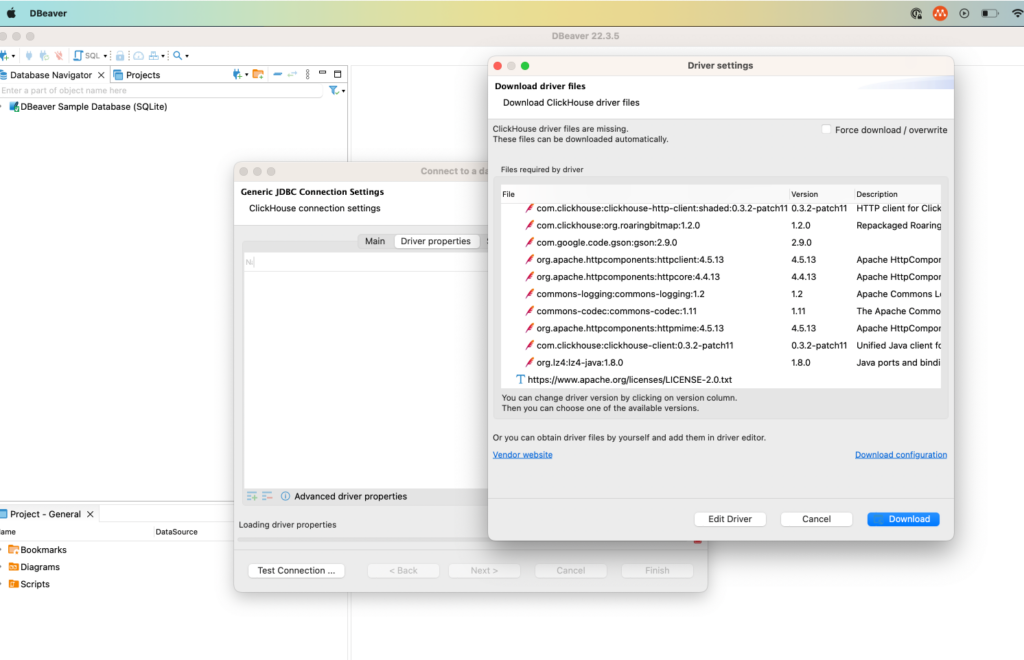Image resolution: width=1024 pixels, height=660 pixels.
Task: Click the navigator panel's new connection plug icon
Action: [x=236, y=74]
